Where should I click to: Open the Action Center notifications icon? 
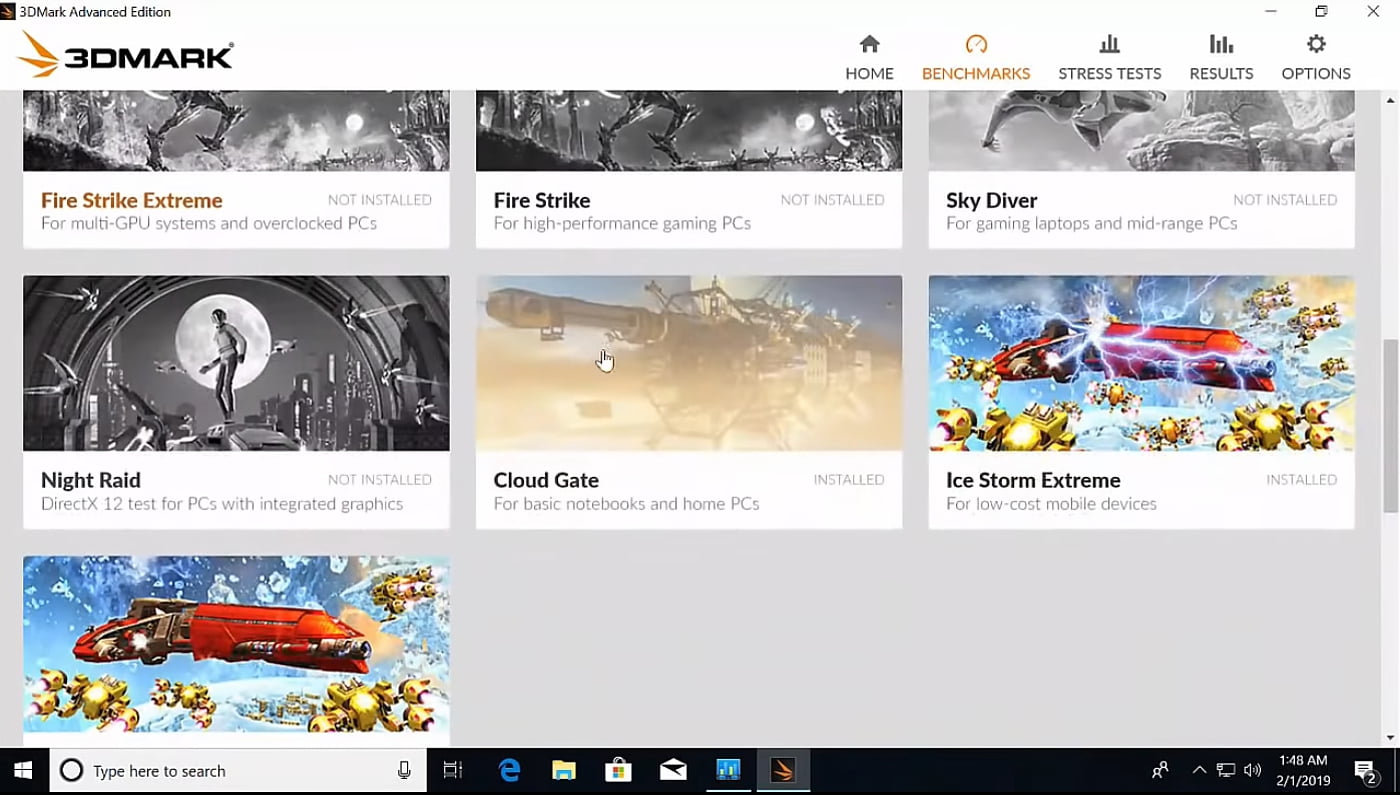[1365, 770]
